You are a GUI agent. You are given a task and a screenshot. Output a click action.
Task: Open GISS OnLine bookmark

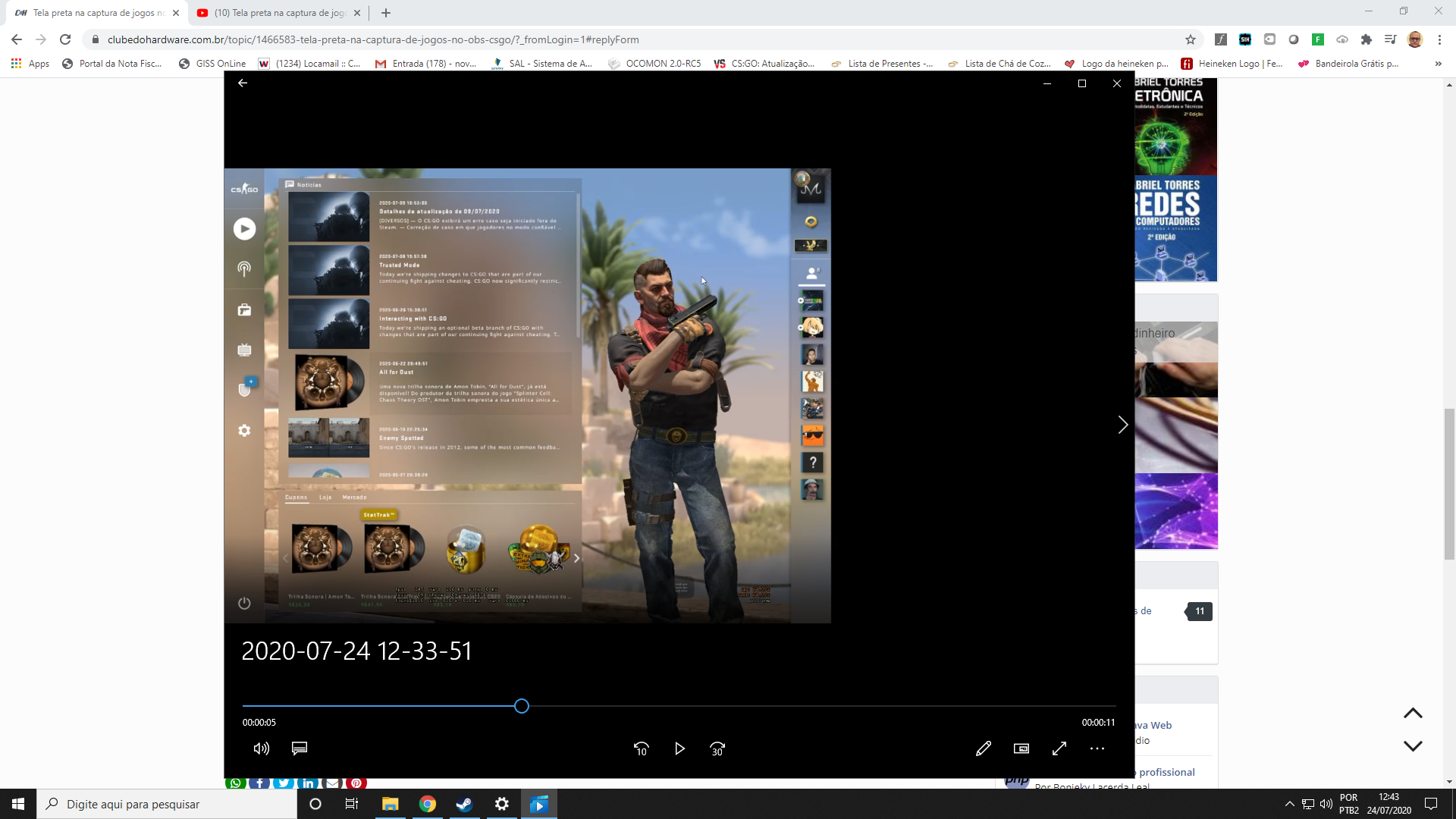point(212,64)
